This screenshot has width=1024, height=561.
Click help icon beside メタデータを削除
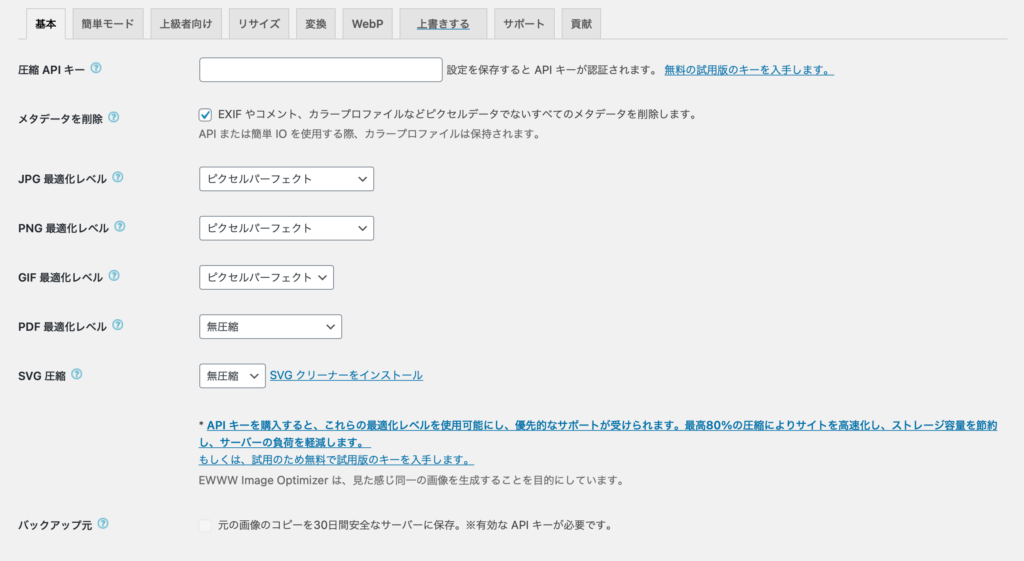point(114,118)
